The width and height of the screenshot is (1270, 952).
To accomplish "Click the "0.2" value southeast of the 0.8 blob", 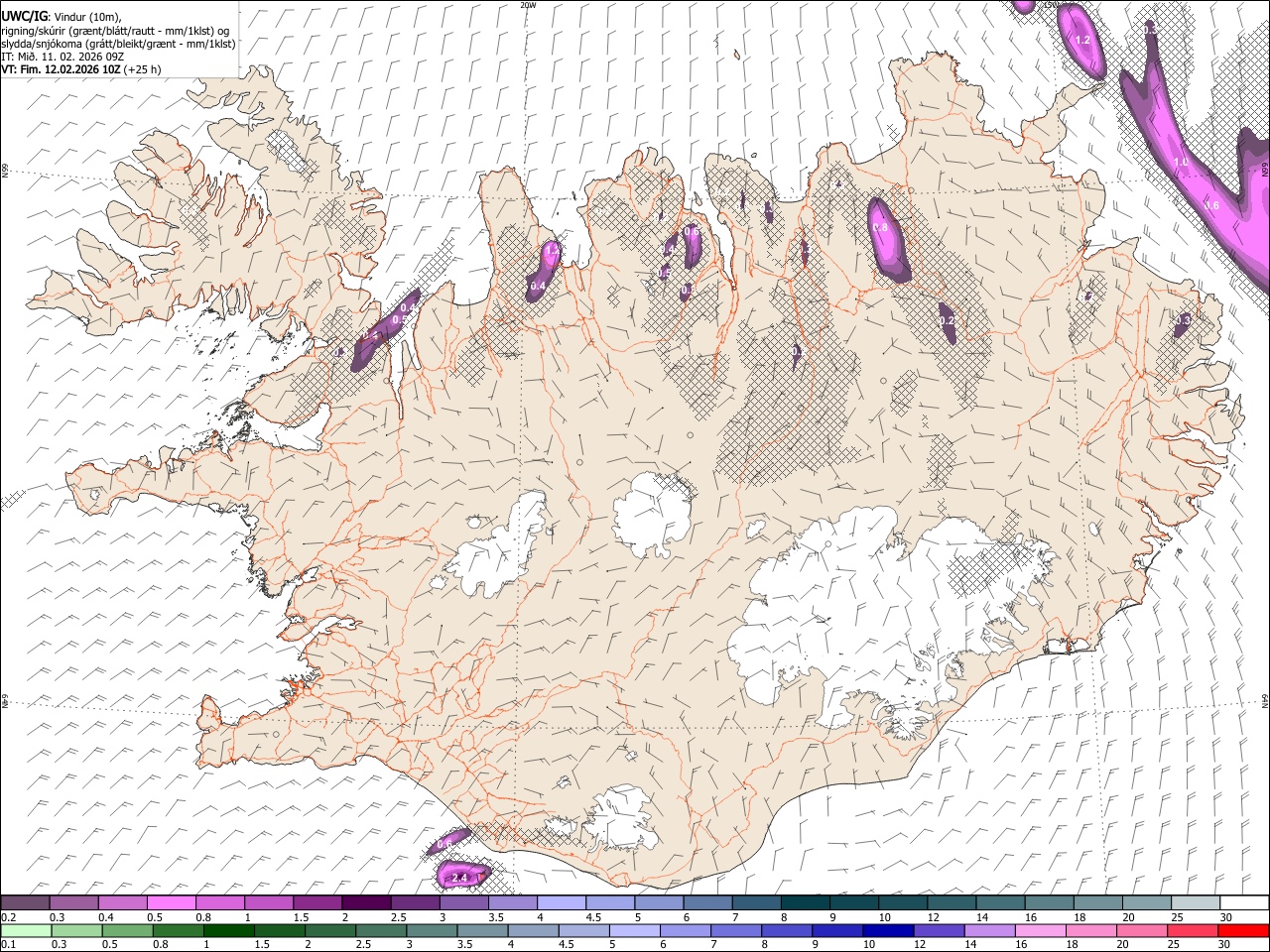I will pos(947,320).
